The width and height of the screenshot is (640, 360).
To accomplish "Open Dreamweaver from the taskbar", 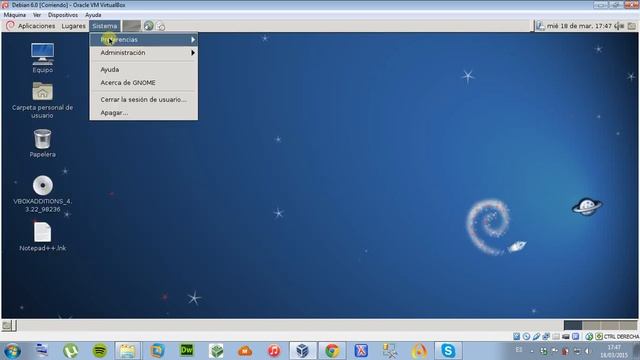I will [187, 351].
